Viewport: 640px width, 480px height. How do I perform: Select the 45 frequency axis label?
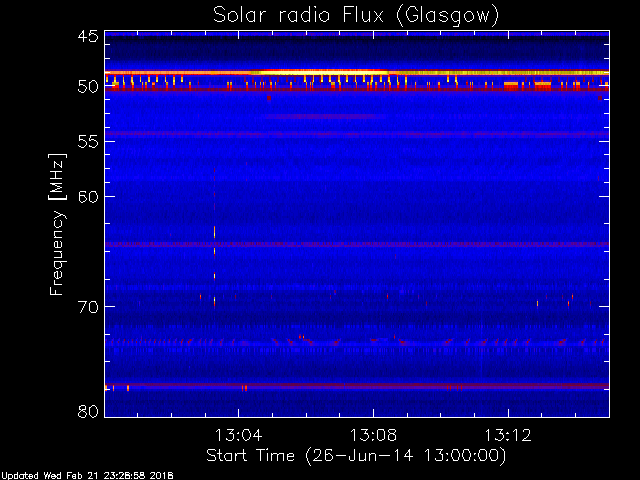pos(88,37)
